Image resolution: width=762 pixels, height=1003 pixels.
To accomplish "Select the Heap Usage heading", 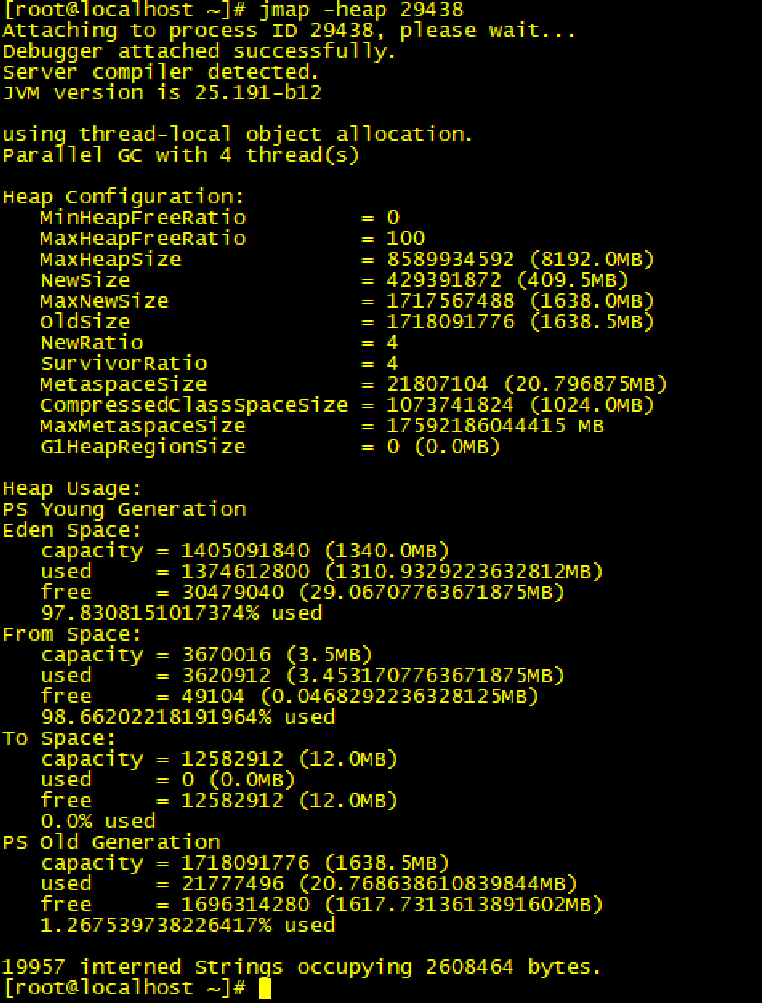I will point(72,489).
